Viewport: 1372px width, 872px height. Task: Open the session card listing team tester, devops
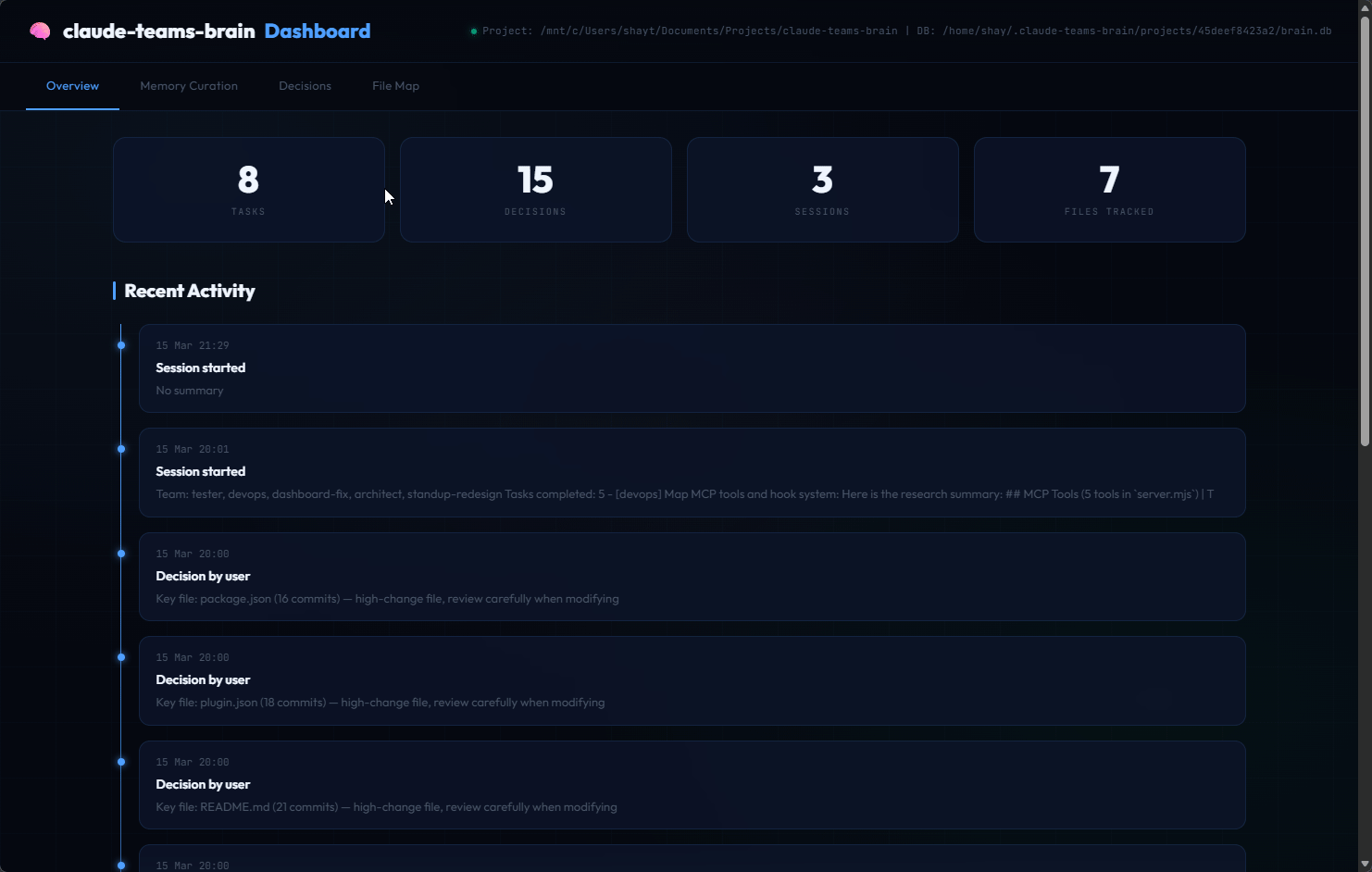point(692,472)
